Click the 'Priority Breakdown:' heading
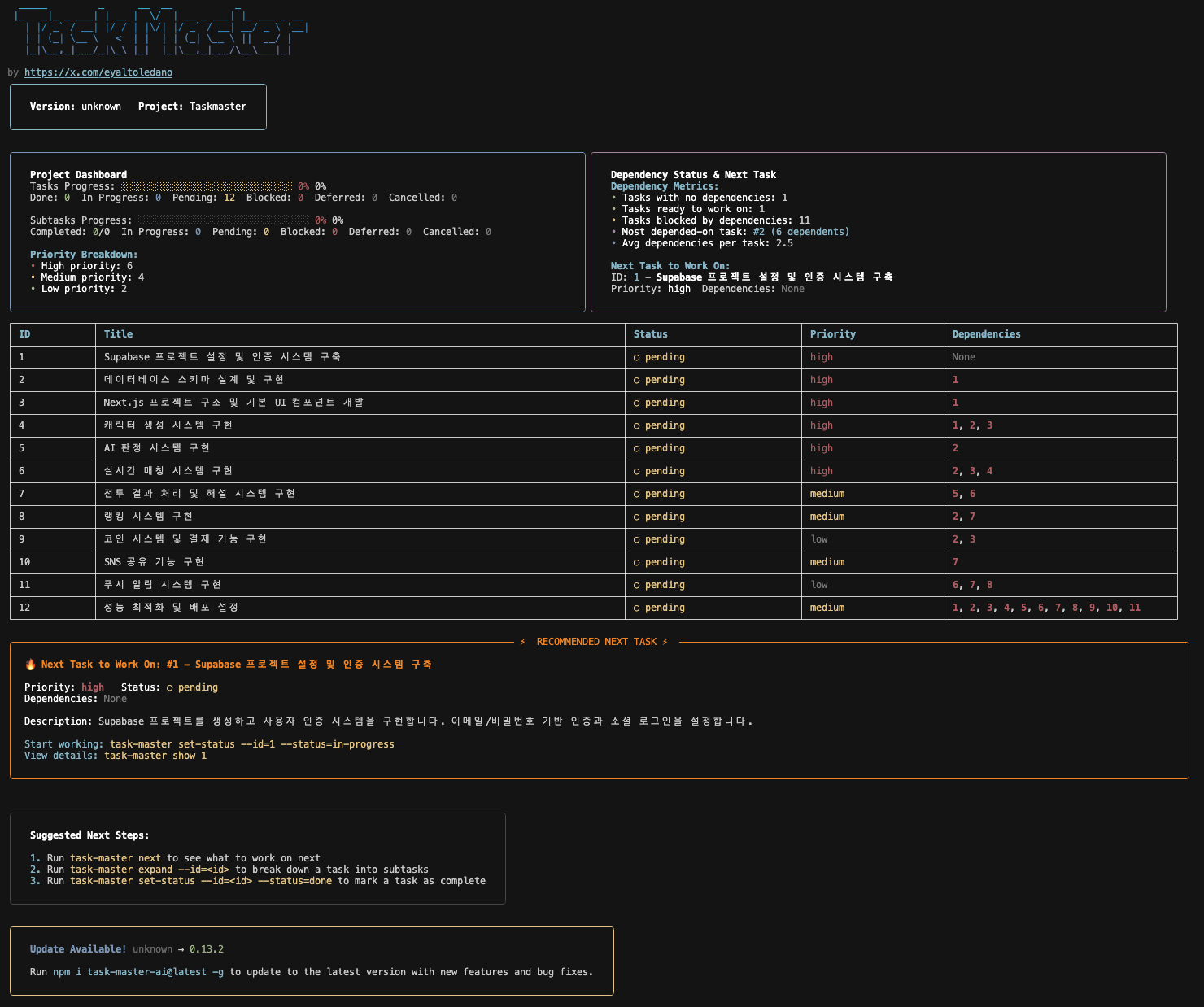Image resolution: width=1204 pixels, height=1007 pixels. tap(84, 255)
